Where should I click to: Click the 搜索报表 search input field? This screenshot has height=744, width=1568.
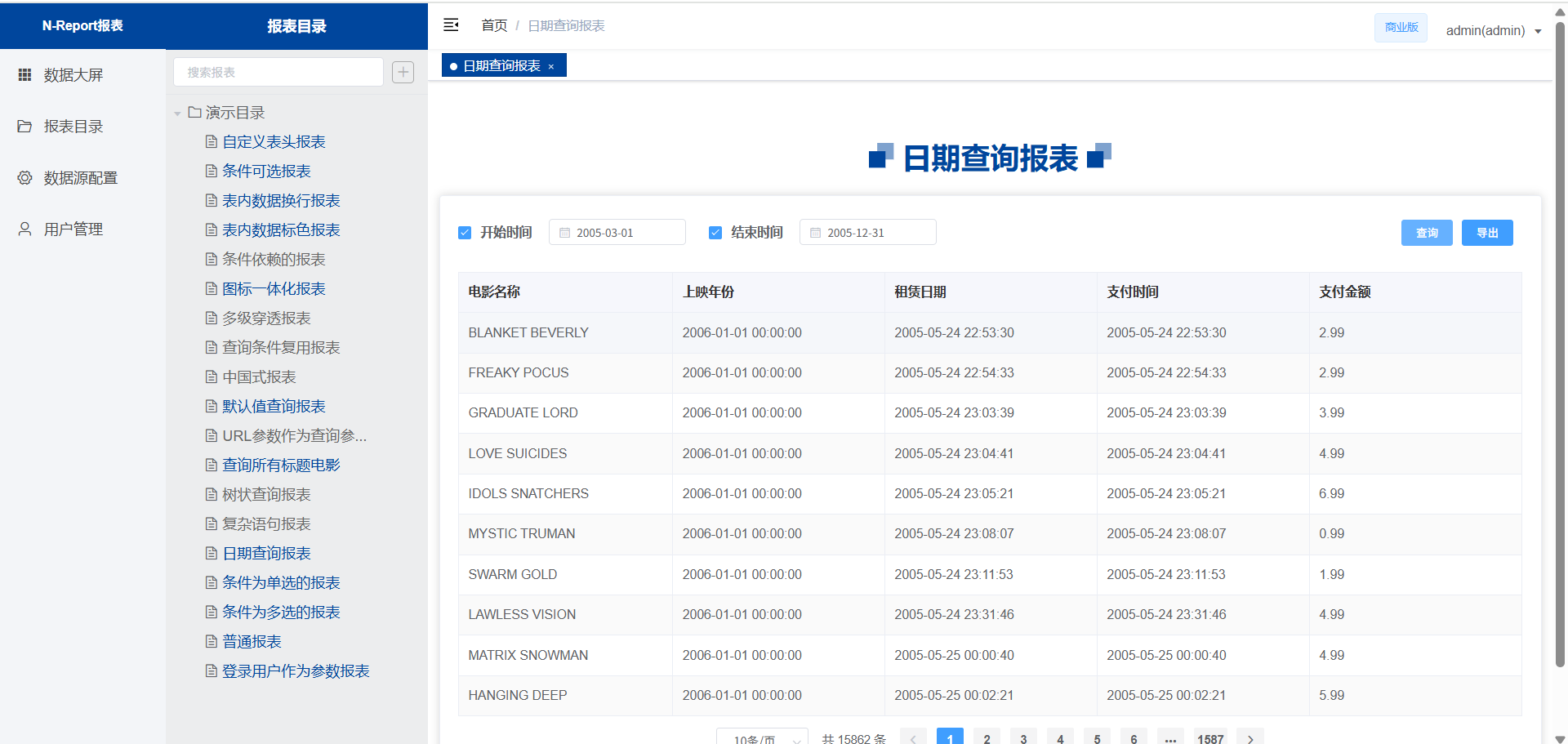(278, 72)
